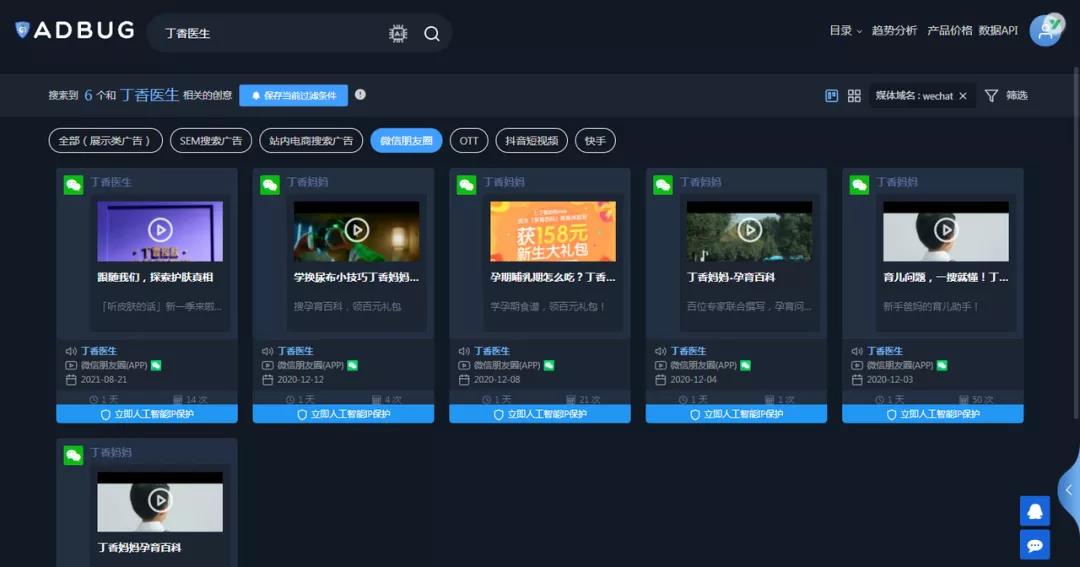Open the QQ contact floating icon

(1035, 510)
